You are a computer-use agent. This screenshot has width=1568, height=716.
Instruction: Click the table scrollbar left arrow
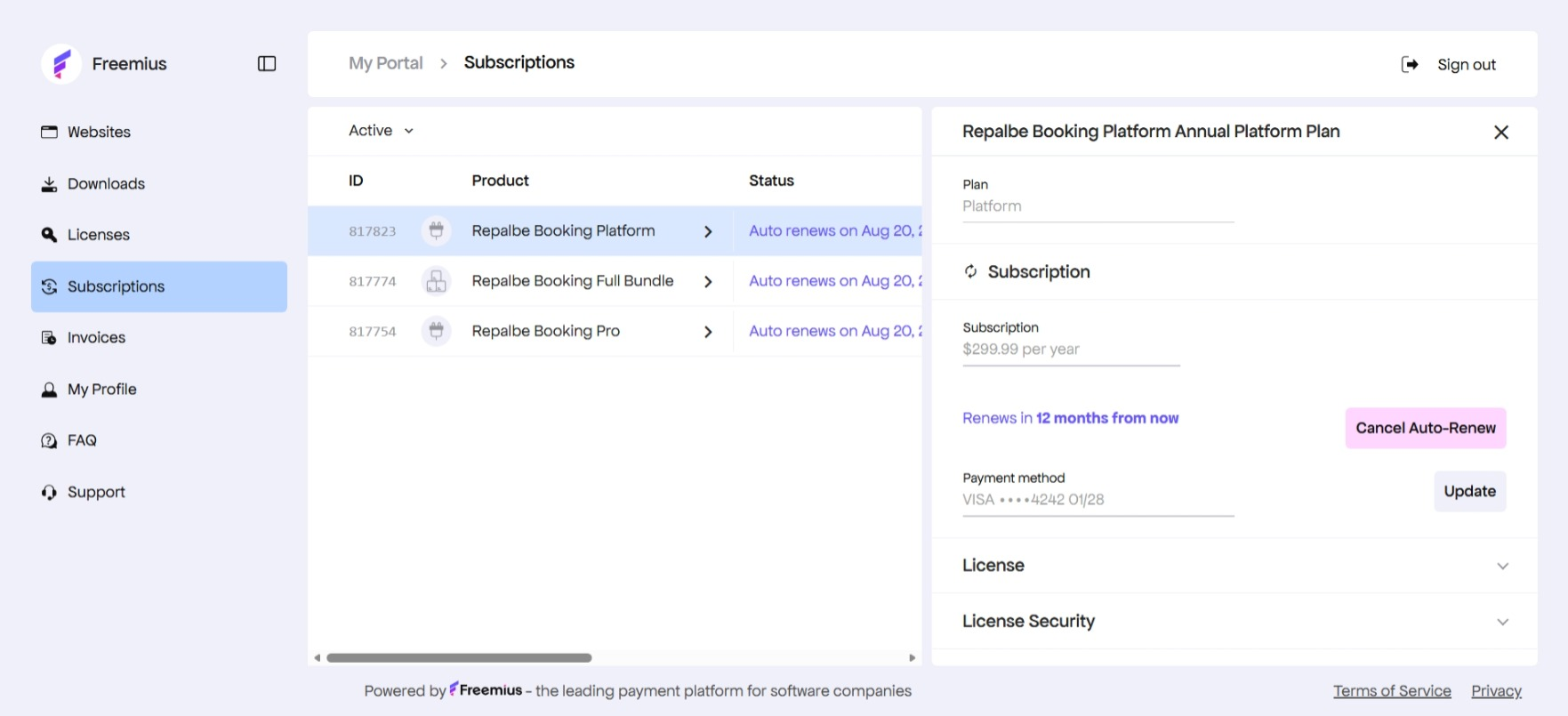318,658
